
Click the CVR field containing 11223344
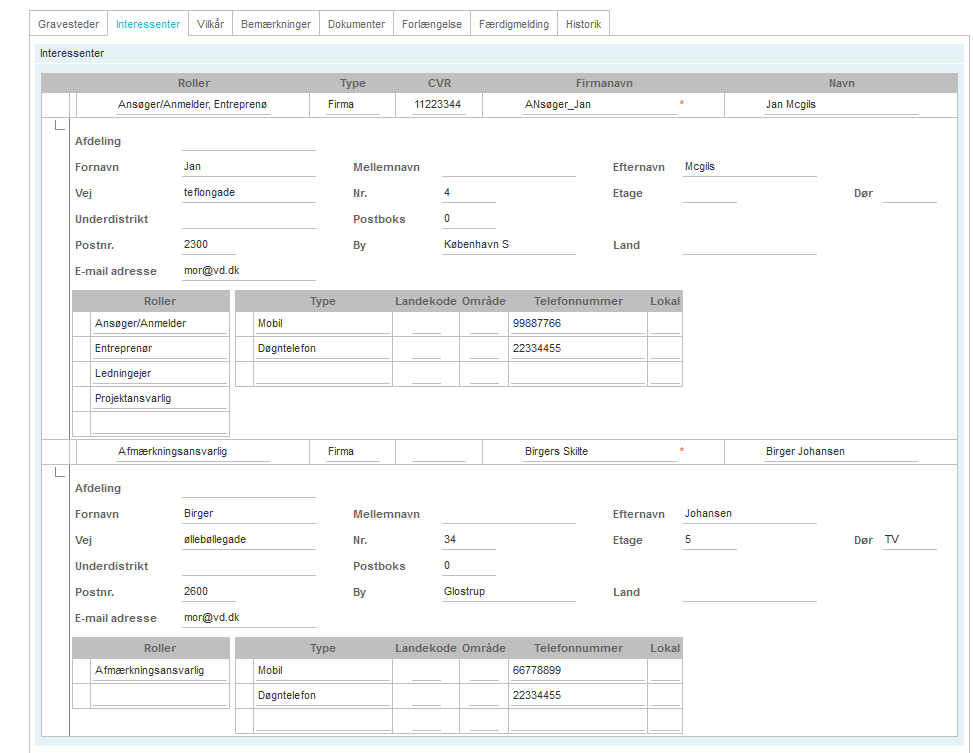point(438,105)
